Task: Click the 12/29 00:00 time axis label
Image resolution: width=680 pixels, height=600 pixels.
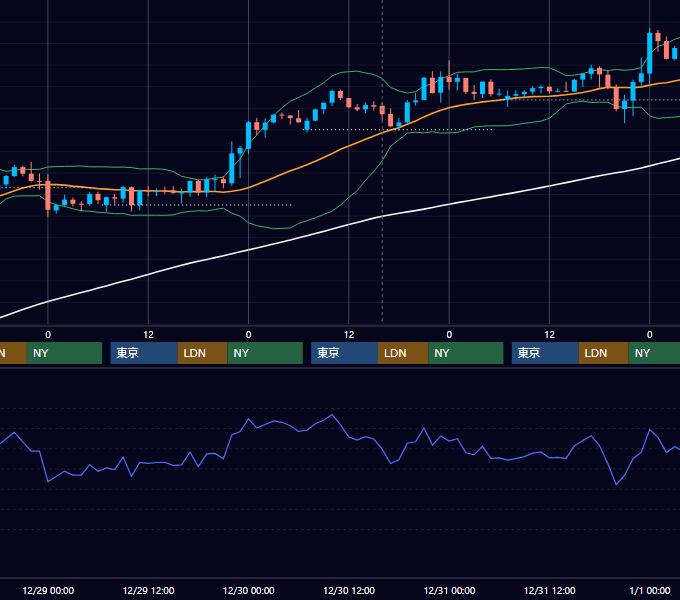Action: pyautogui.click(x=48, y=590)
